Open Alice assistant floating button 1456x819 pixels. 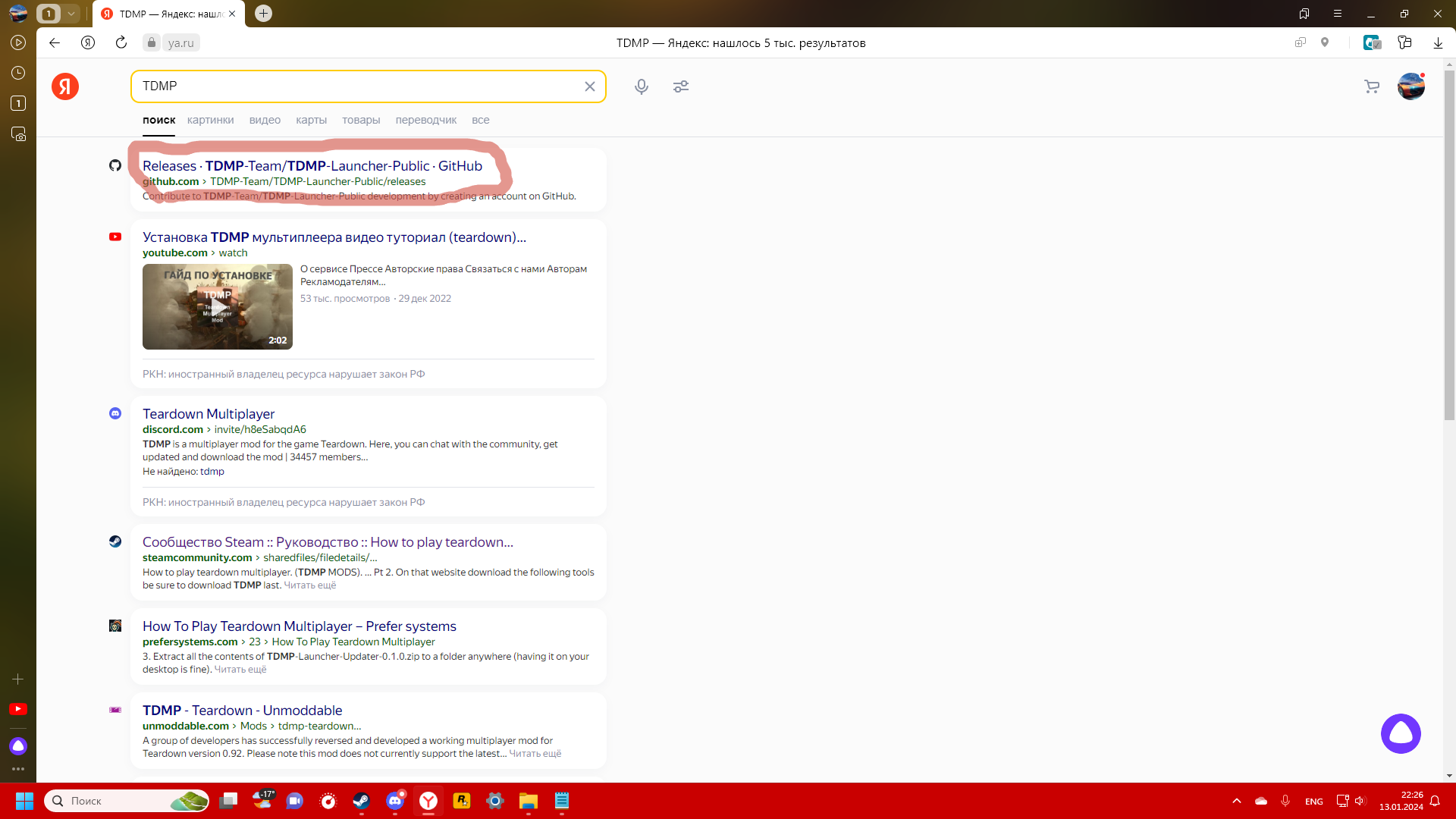pyautogui.click(x=1400, y=733)
